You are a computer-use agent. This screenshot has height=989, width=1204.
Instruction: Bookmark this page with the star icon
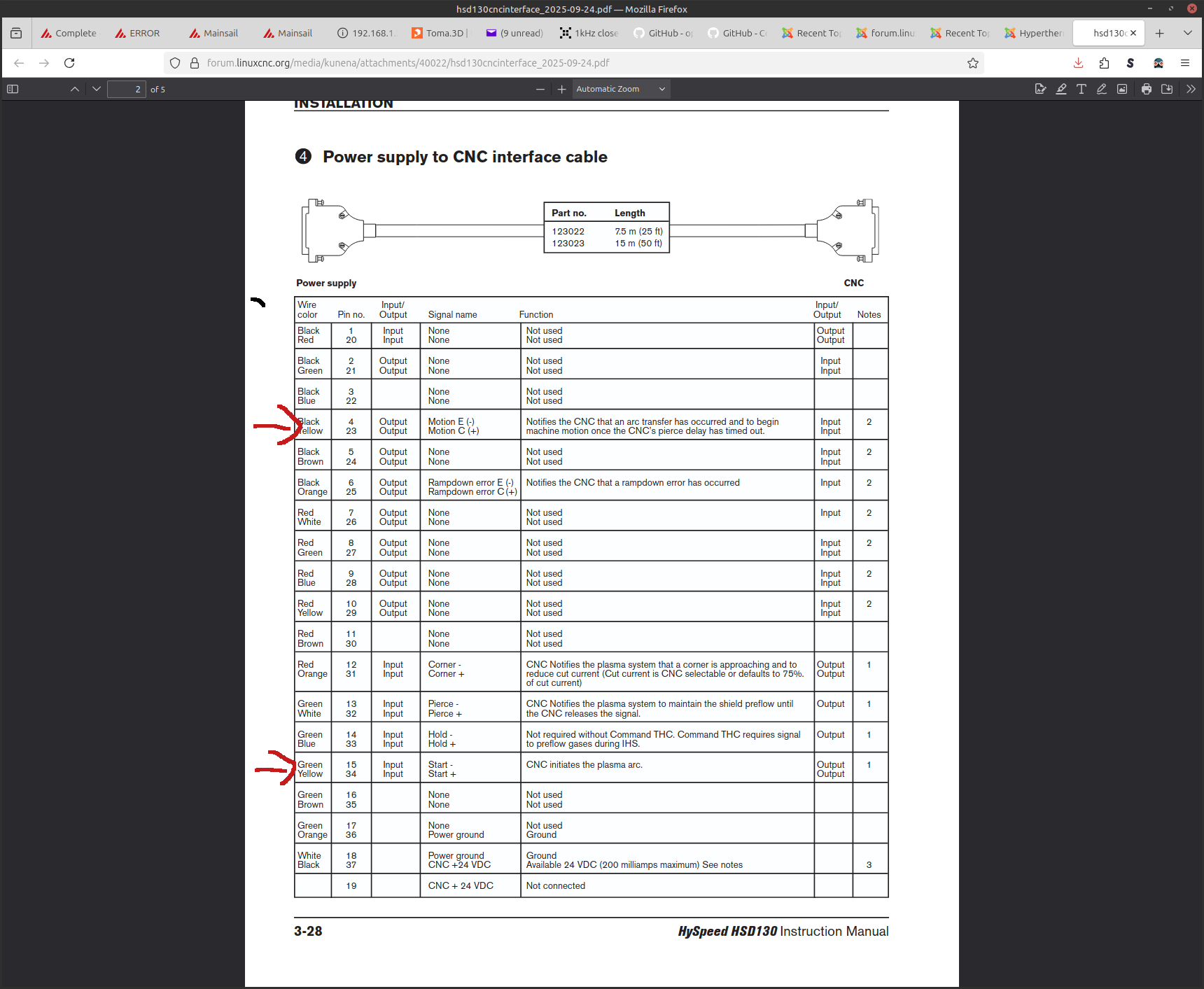coord(973,63)
